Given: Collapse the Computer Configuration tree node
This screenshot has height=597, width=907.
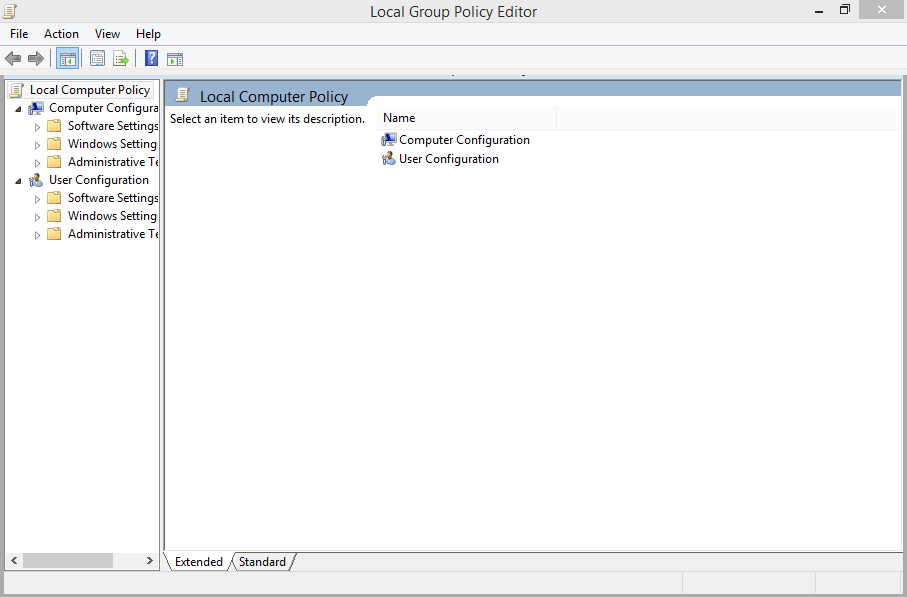Looking at the screenshot, I should (16, 107).
